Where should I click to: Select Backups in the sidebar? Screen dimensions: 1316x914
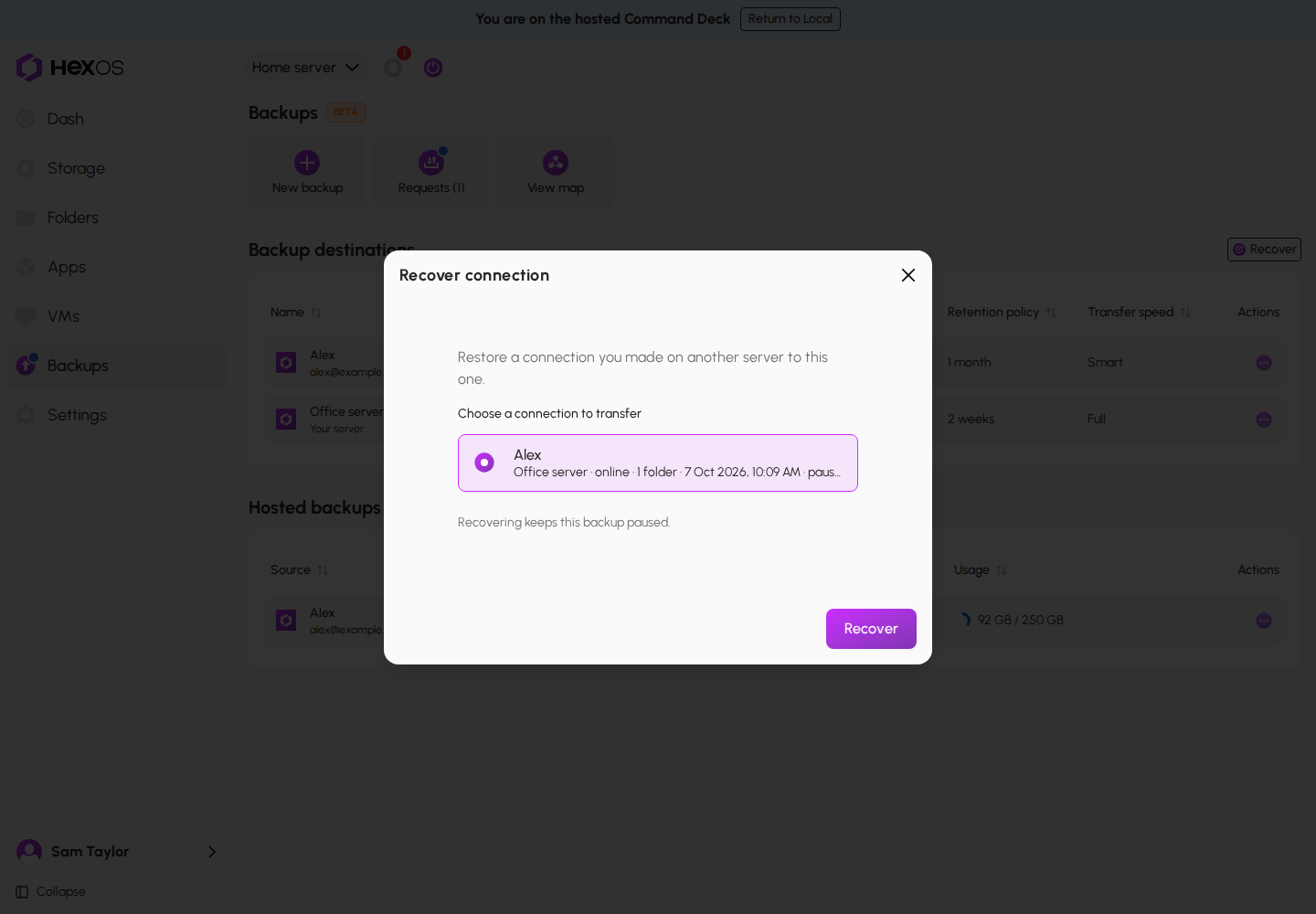pyautogui.click(x=117, y=366)
